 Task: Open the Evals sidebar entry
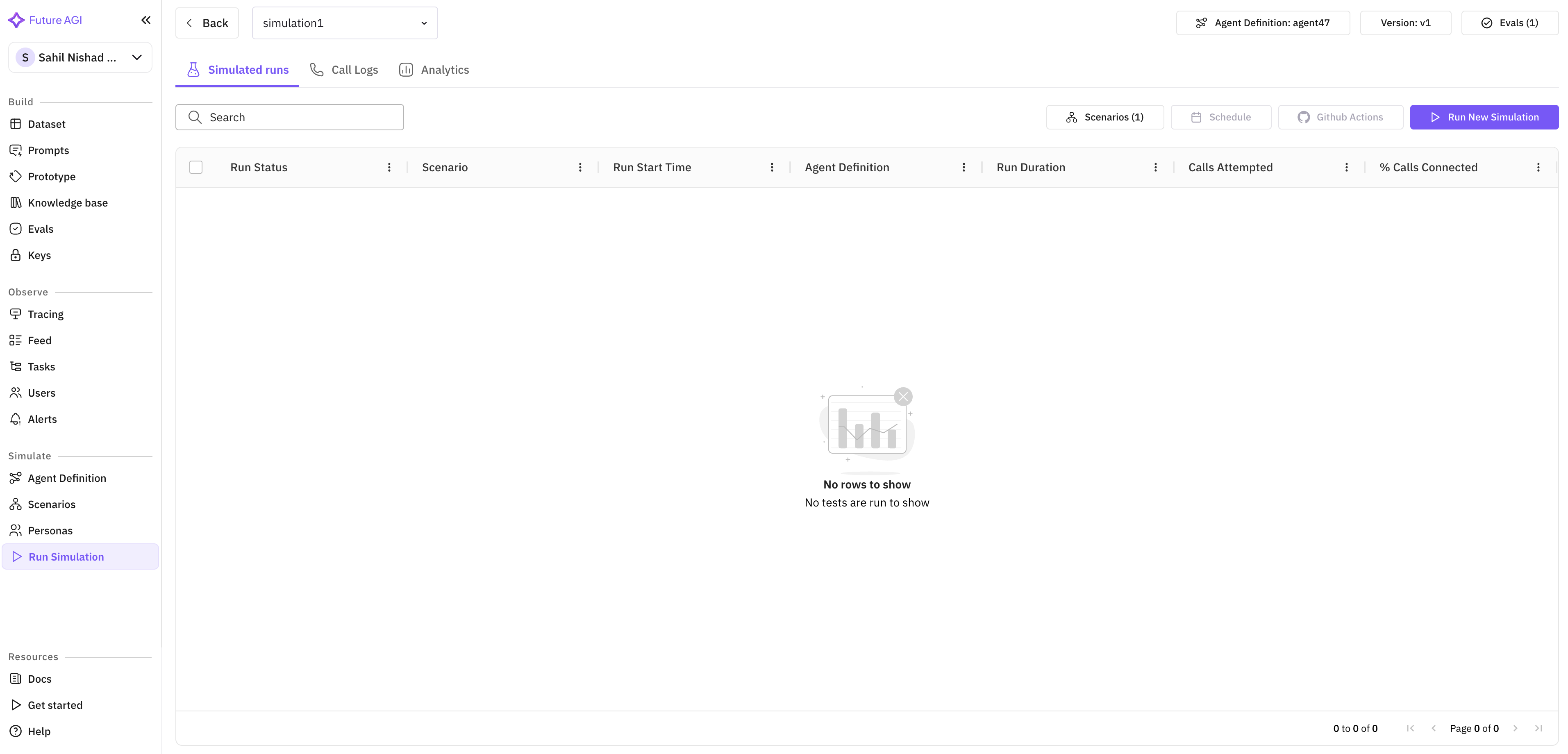click(40, 228)
